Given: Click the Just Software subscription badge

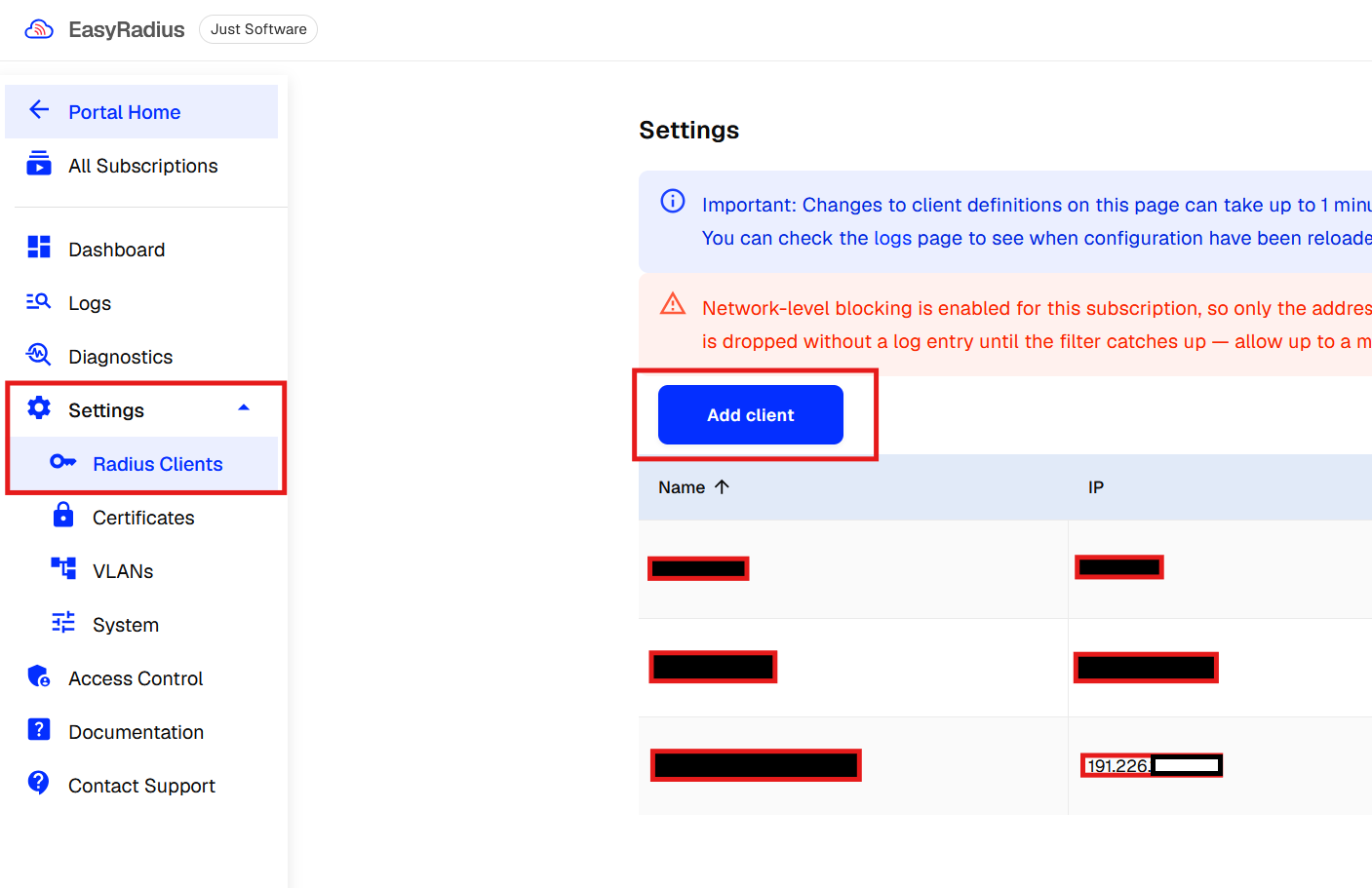Looking at the screenshot, I should tap(258, 29).
